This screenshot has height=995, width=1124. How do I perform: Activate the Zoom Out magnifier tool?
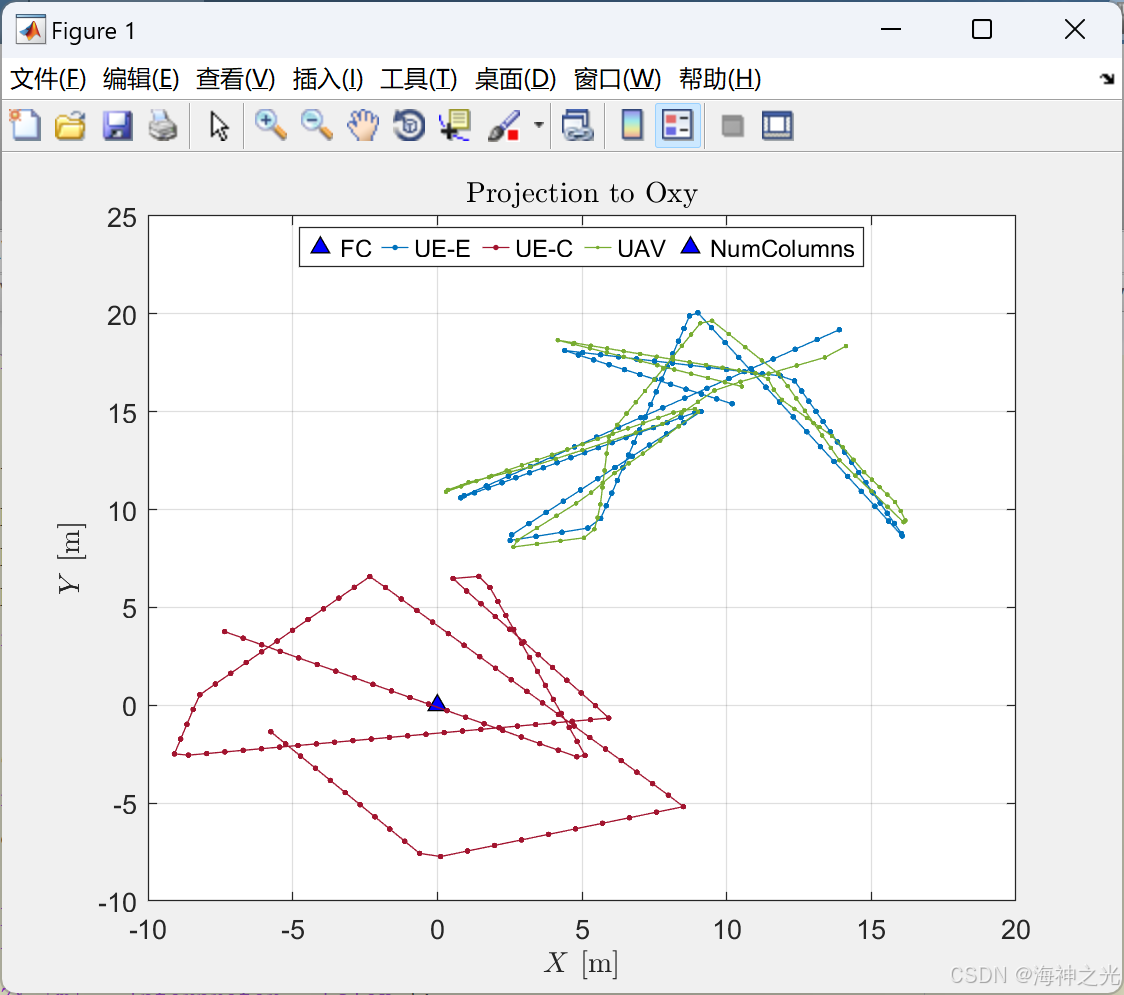(x=316, y=125)
